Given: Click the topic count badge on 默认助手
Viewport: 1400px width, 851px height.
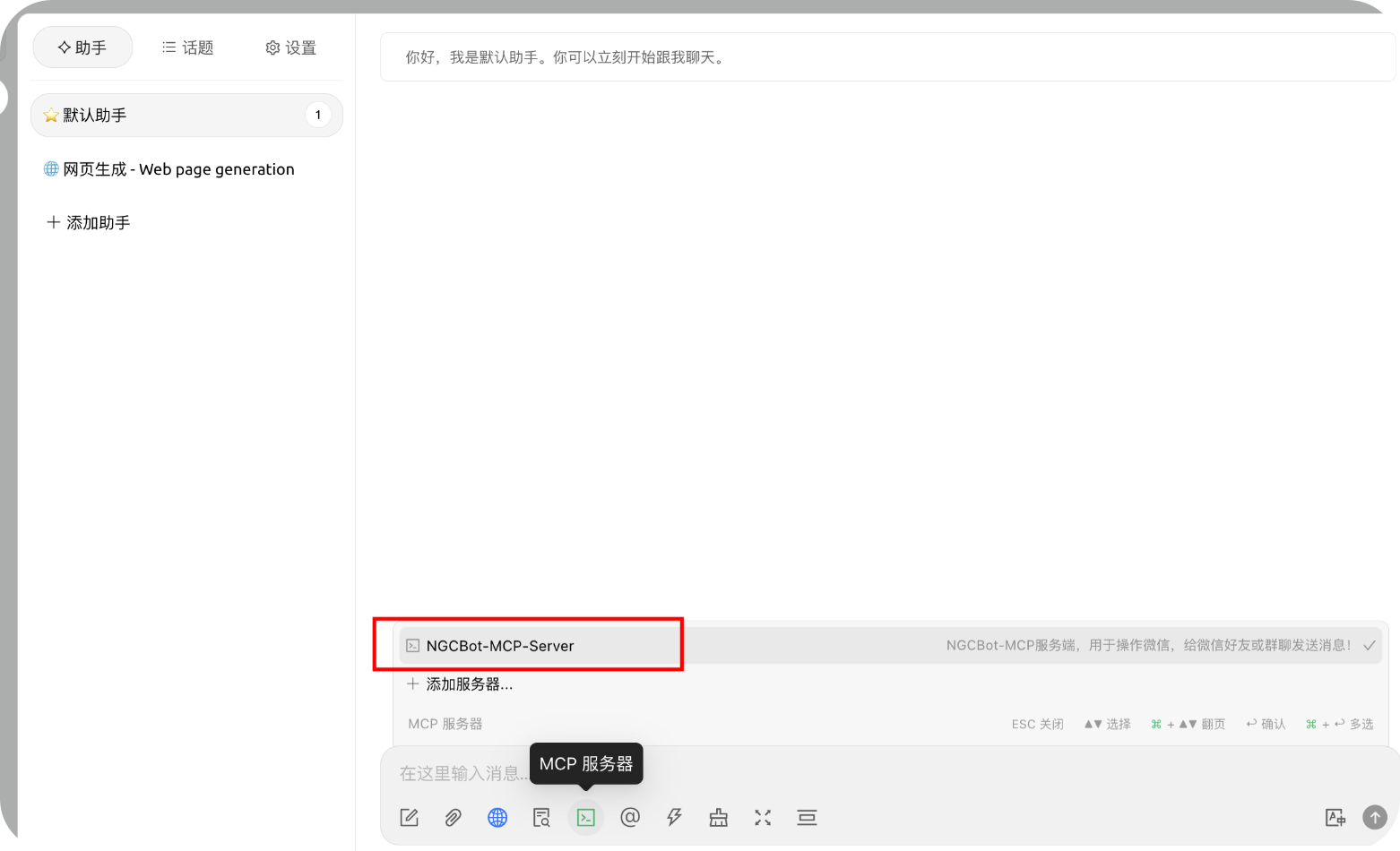Looking at the screenshot, I should pyautogui.click(x=318, y=115).
